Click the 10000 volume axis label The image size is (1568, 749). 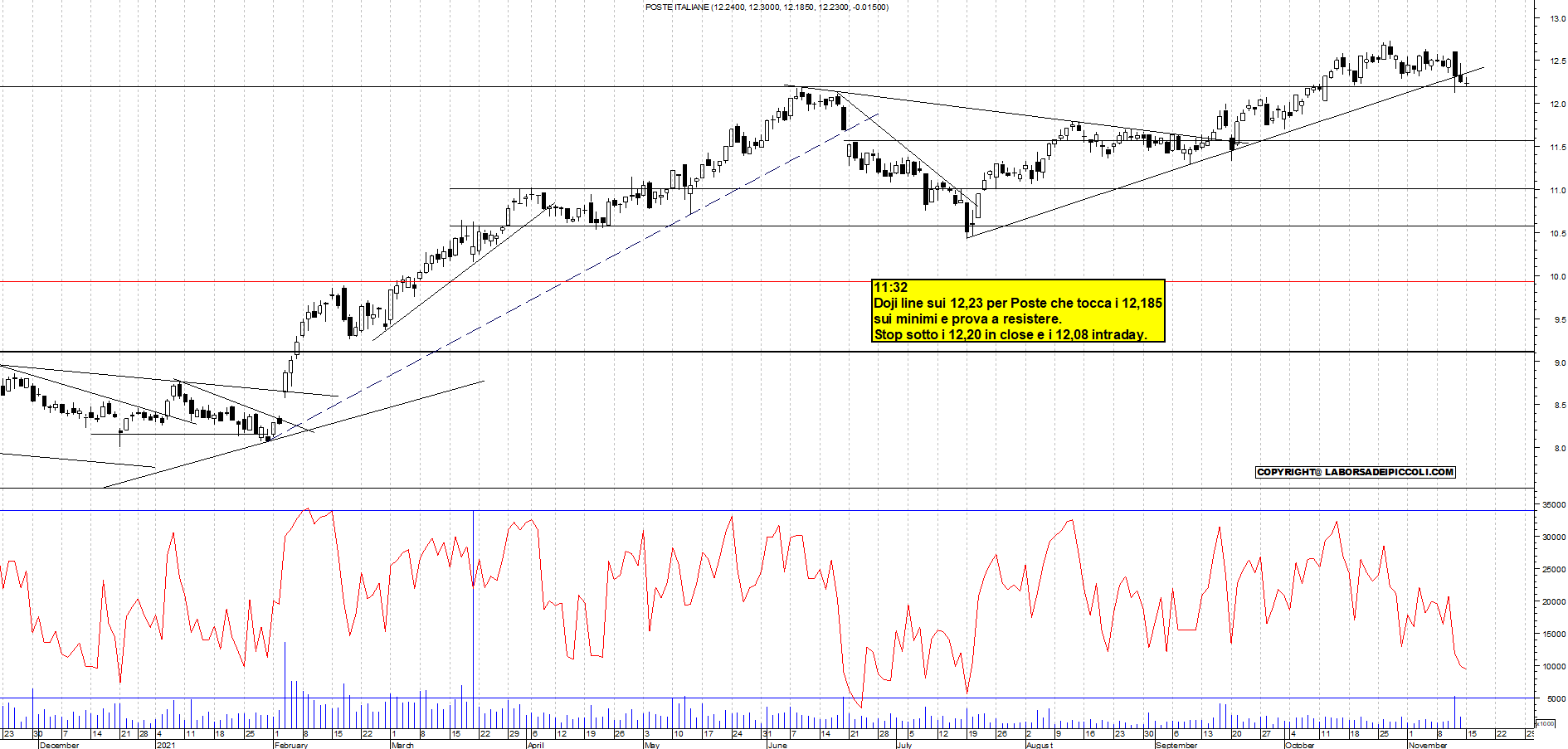[x=1554, y=667]
